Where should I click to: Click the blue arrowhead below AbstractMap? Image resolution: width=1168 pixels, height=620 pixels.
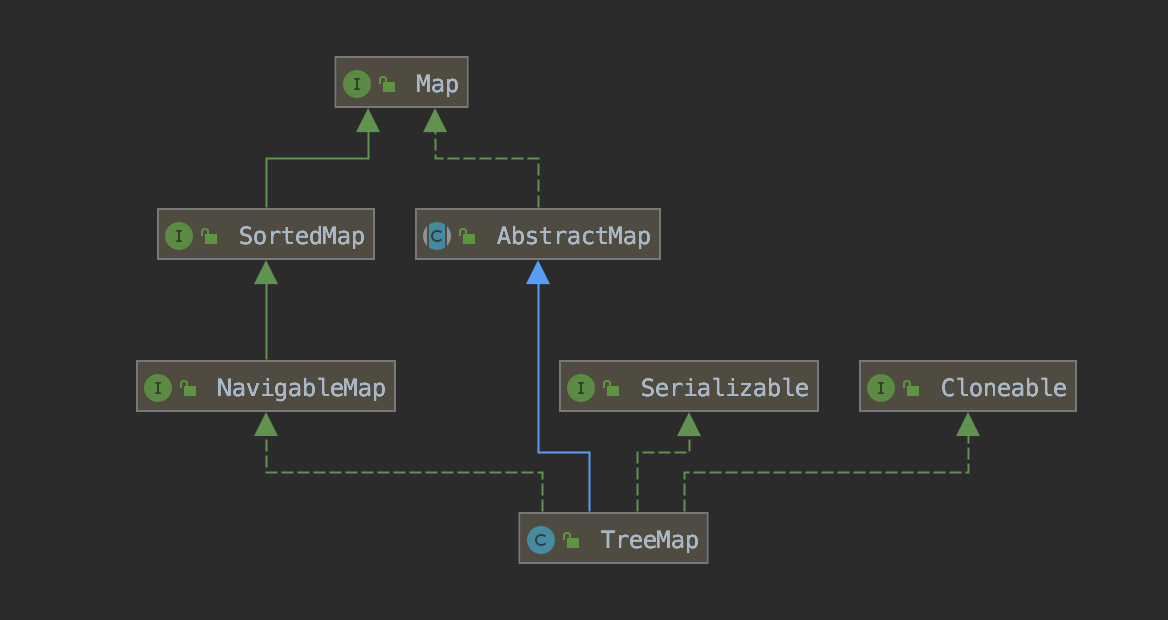coord(538,272)
